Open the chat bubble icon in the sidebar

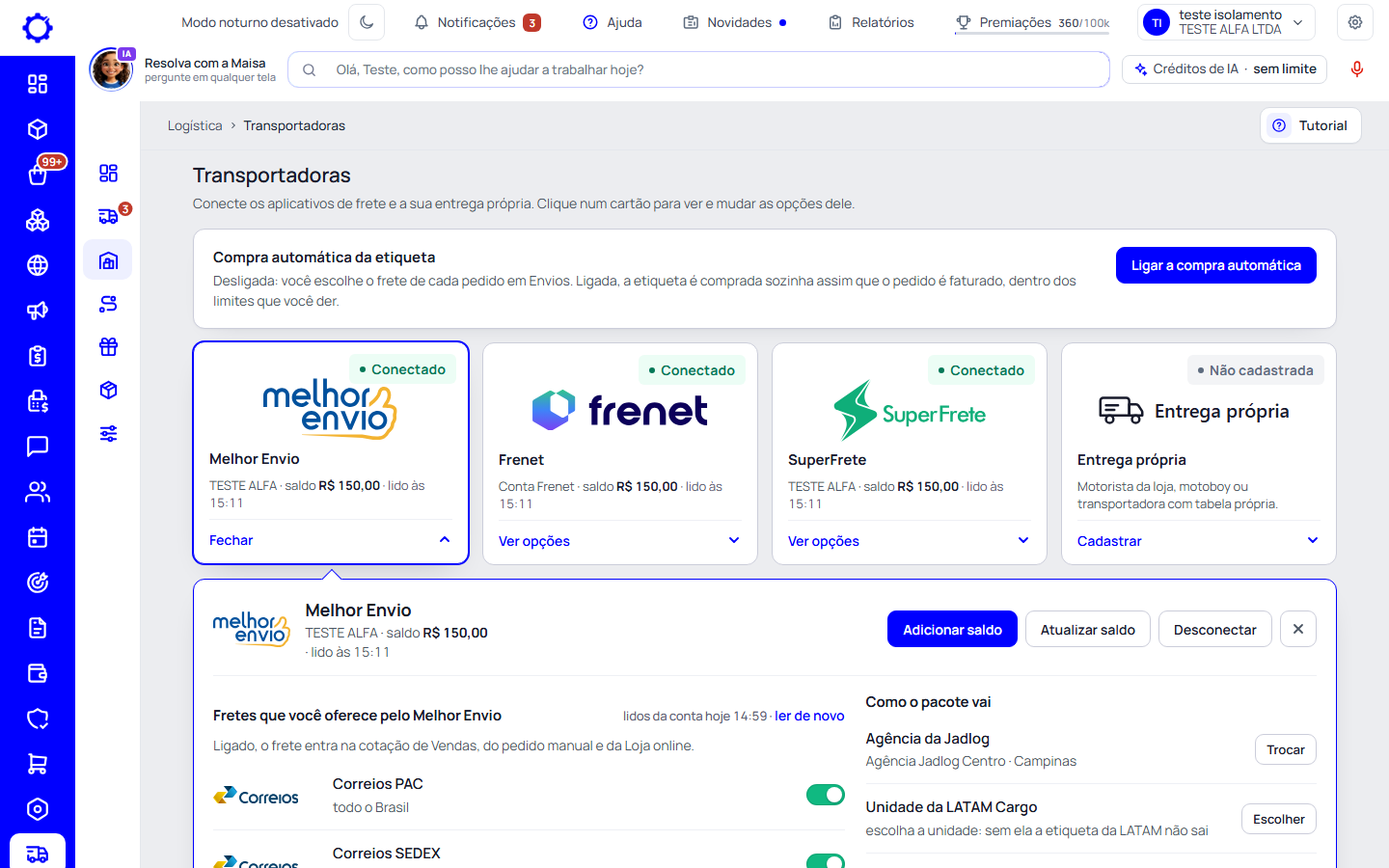click(x=38, y=447)
